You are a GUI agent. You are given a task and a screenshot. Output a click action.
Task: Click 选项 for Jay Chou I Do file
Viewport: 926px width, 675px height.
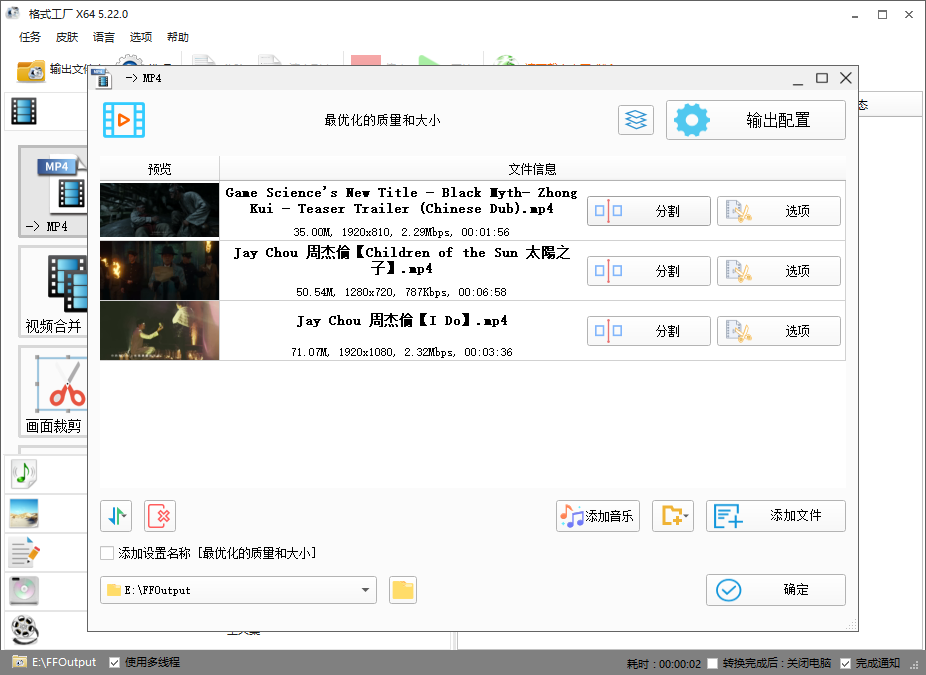tap(778, 331)
